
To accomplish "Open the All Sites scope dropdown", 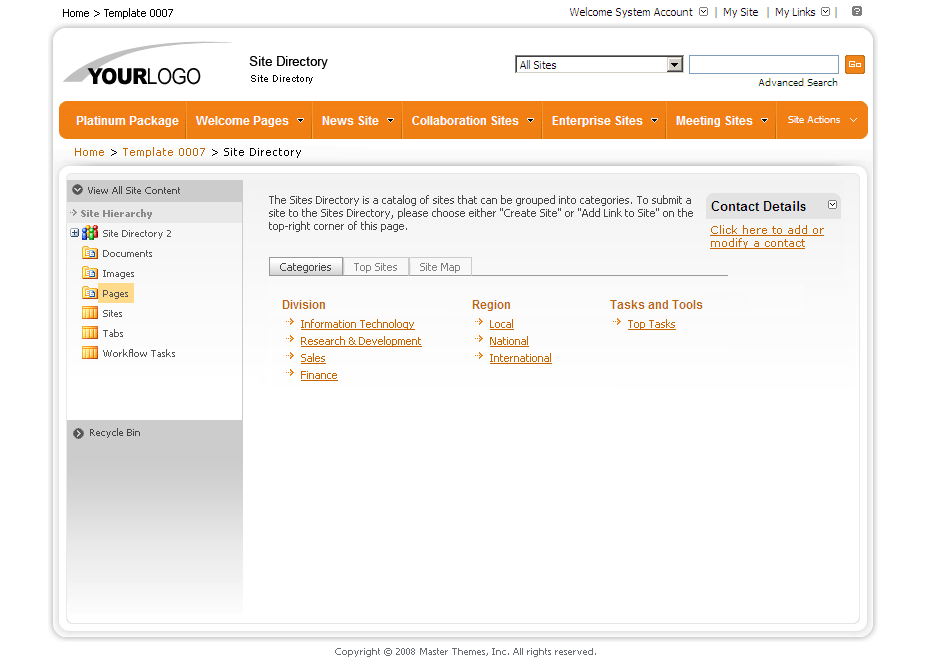I will click(x=674, y=65).
